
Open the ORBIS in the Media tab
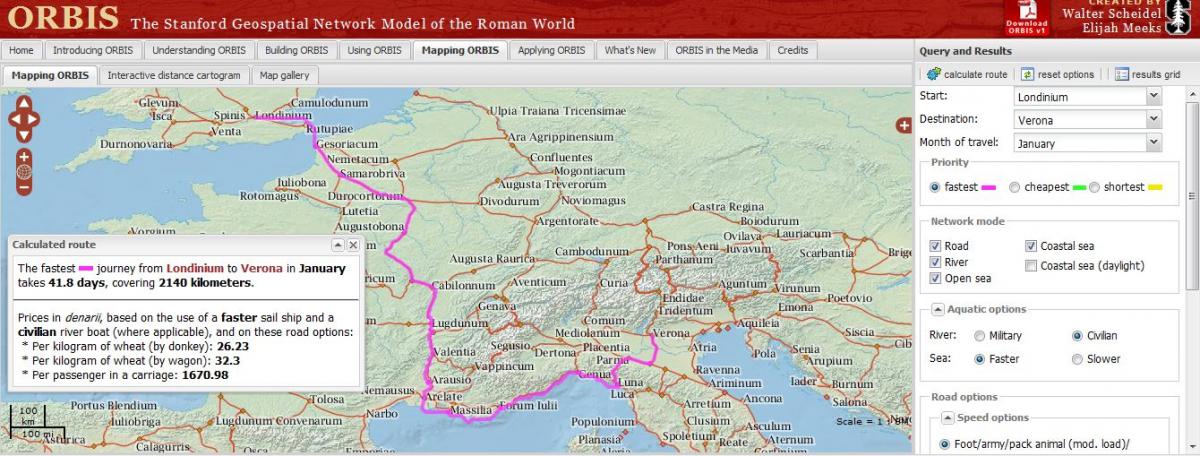point(716,50)
